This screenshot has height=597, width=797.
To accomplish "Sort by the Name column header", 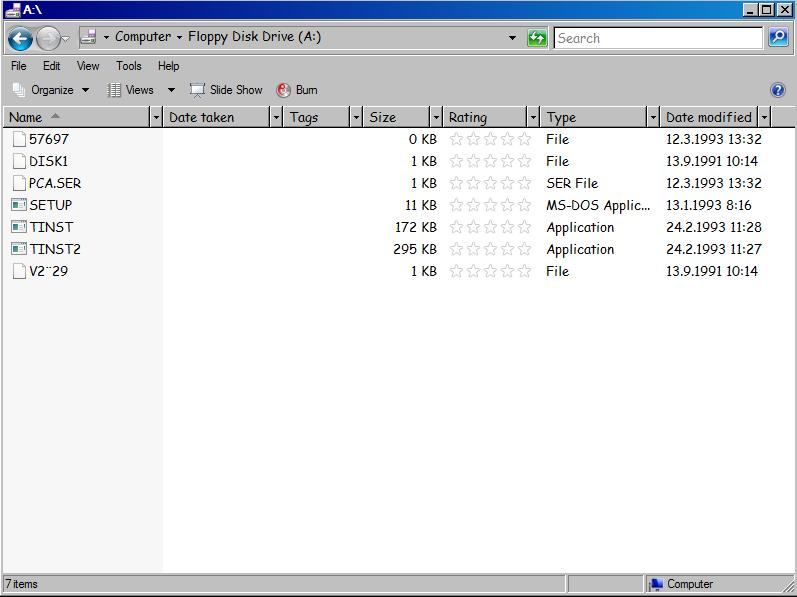I will pos(77,117).
